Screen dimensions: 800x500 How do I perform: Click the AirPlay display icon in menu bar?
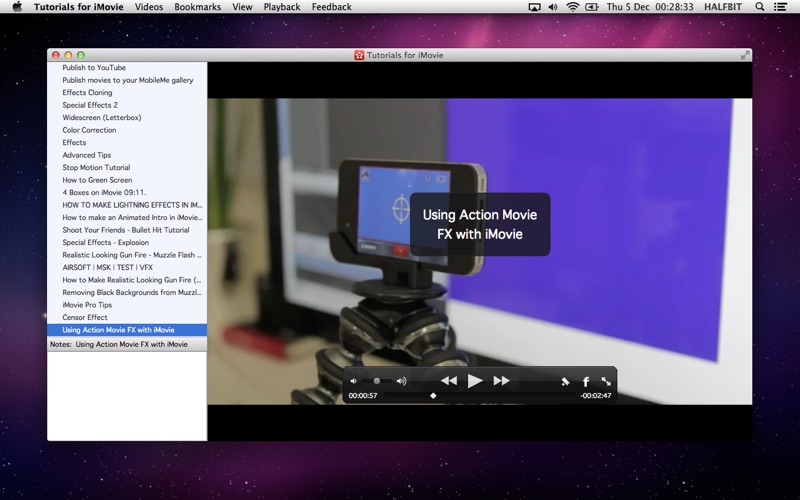click(534, 7)
